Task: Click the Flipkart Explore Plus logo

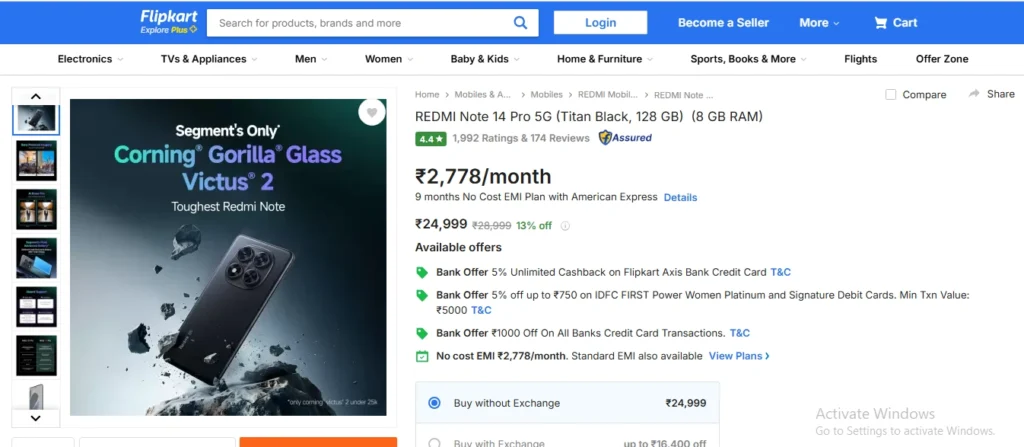Action: pyautogui.click(x=169, y=22)
